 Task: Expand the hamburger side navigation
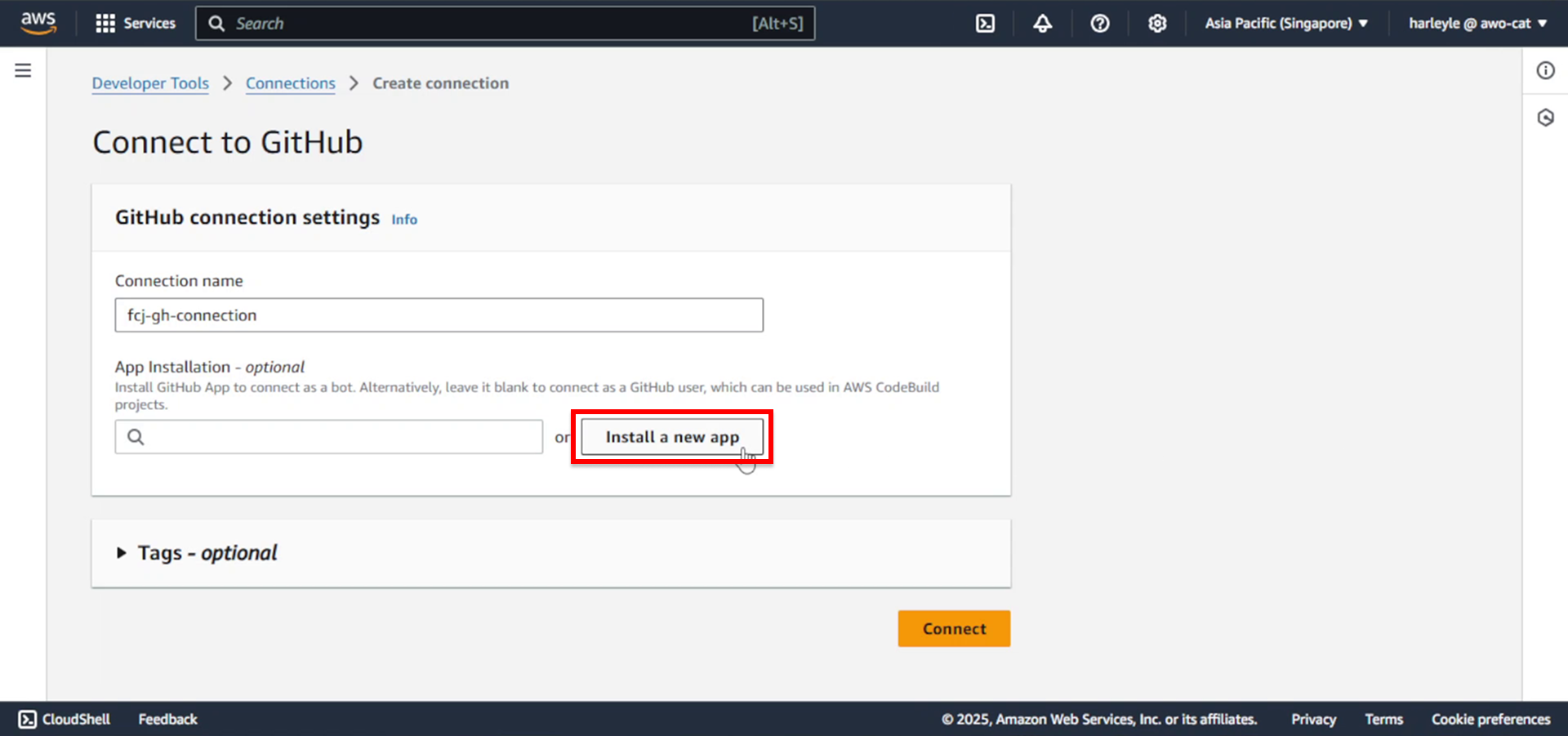tap(23, 70)
